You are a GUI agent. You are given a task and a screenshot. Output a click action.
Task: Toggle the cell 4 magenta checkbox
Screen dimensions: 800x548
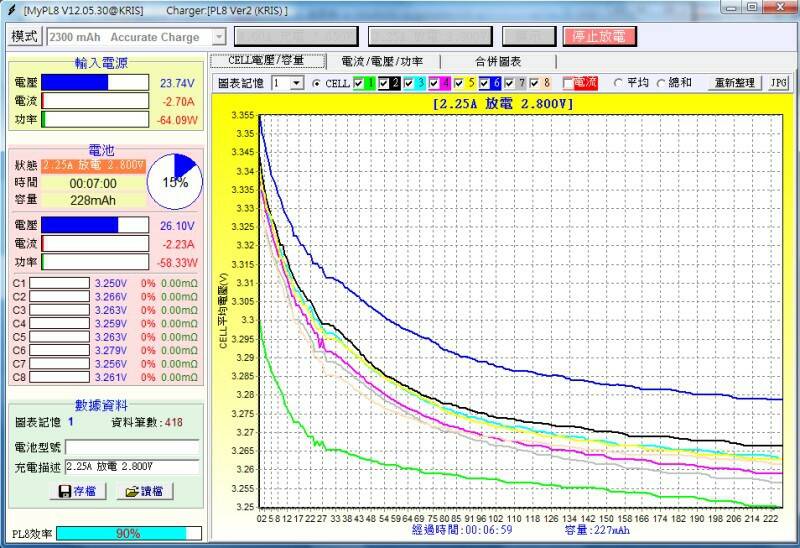pyautogui.click(x=434, y=83)
